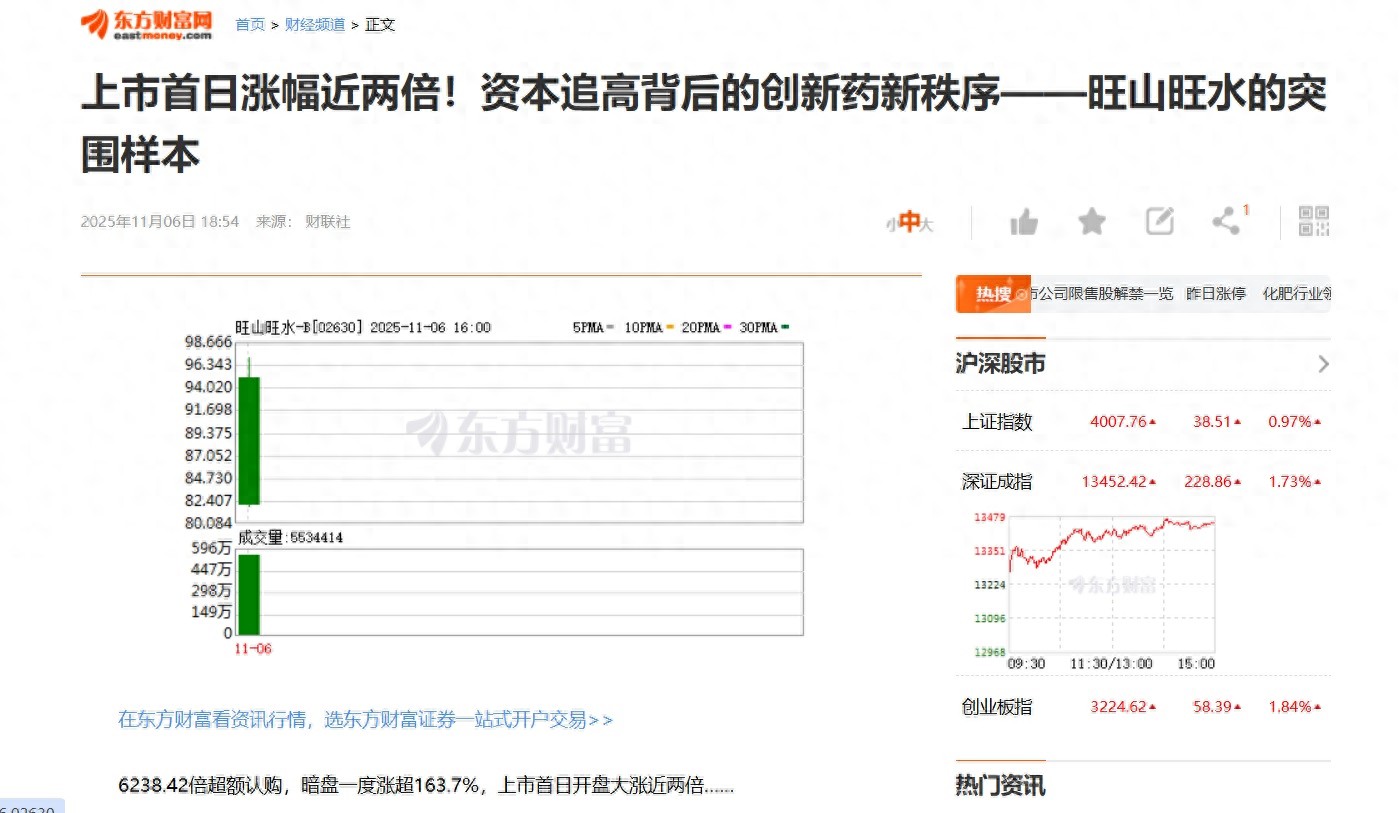The height and width of the screenshot is (813, 1399).
Task: Show the QR code icon
Action: [x=1314, y=221]
